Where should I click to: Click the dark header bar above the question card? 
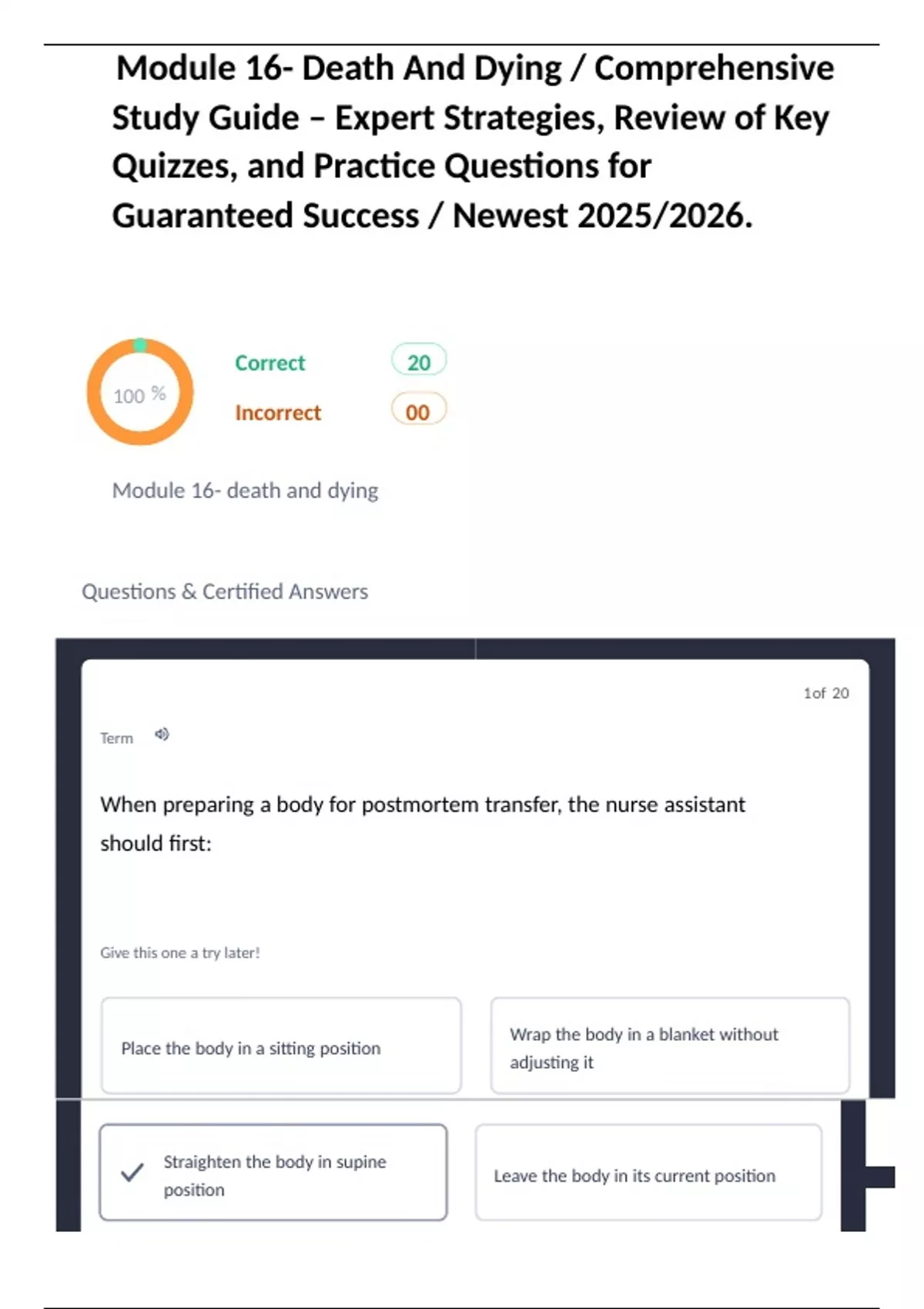tap(475, 648)
